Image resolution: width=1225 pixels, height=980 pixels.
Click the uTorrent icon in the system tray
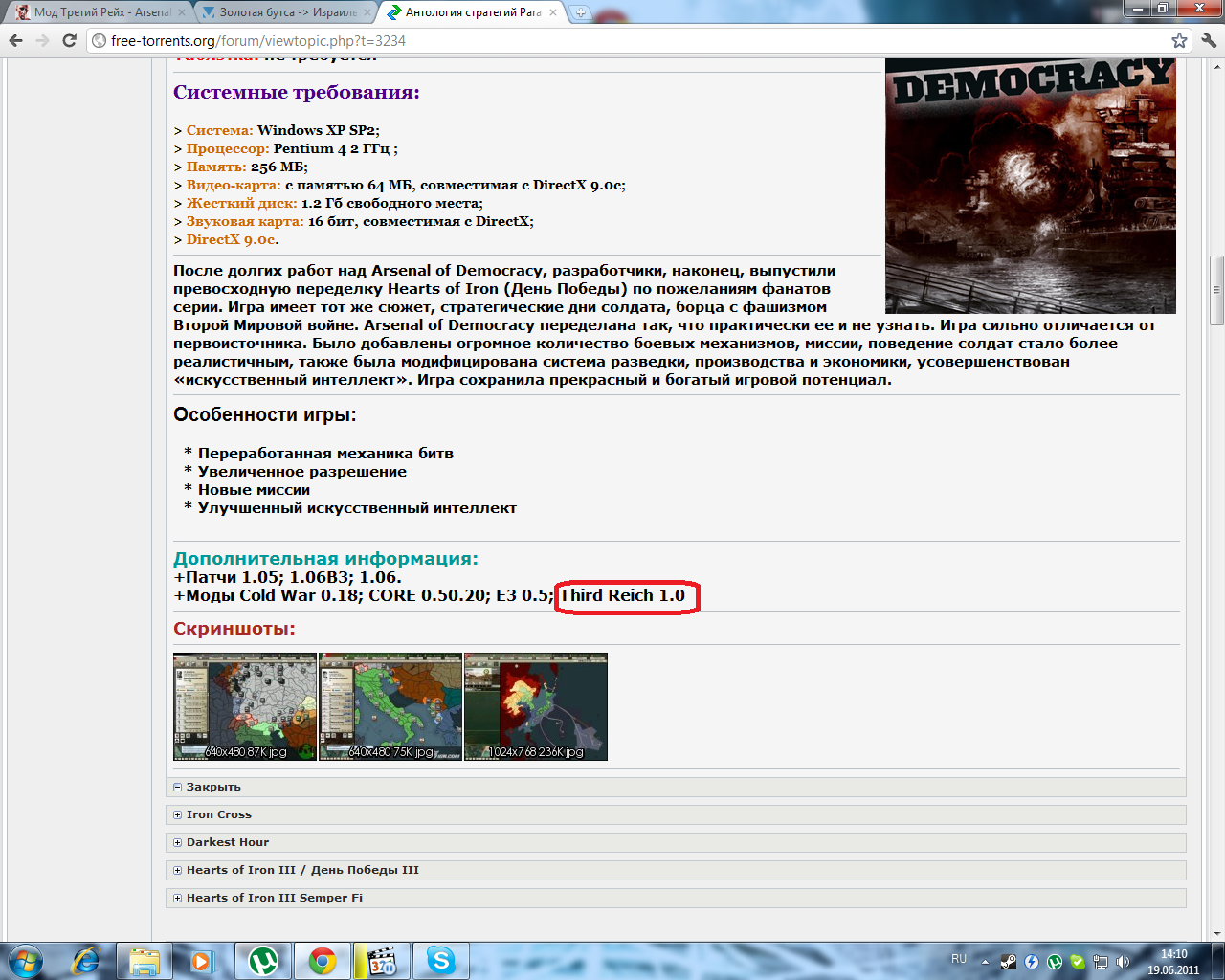1055,962
